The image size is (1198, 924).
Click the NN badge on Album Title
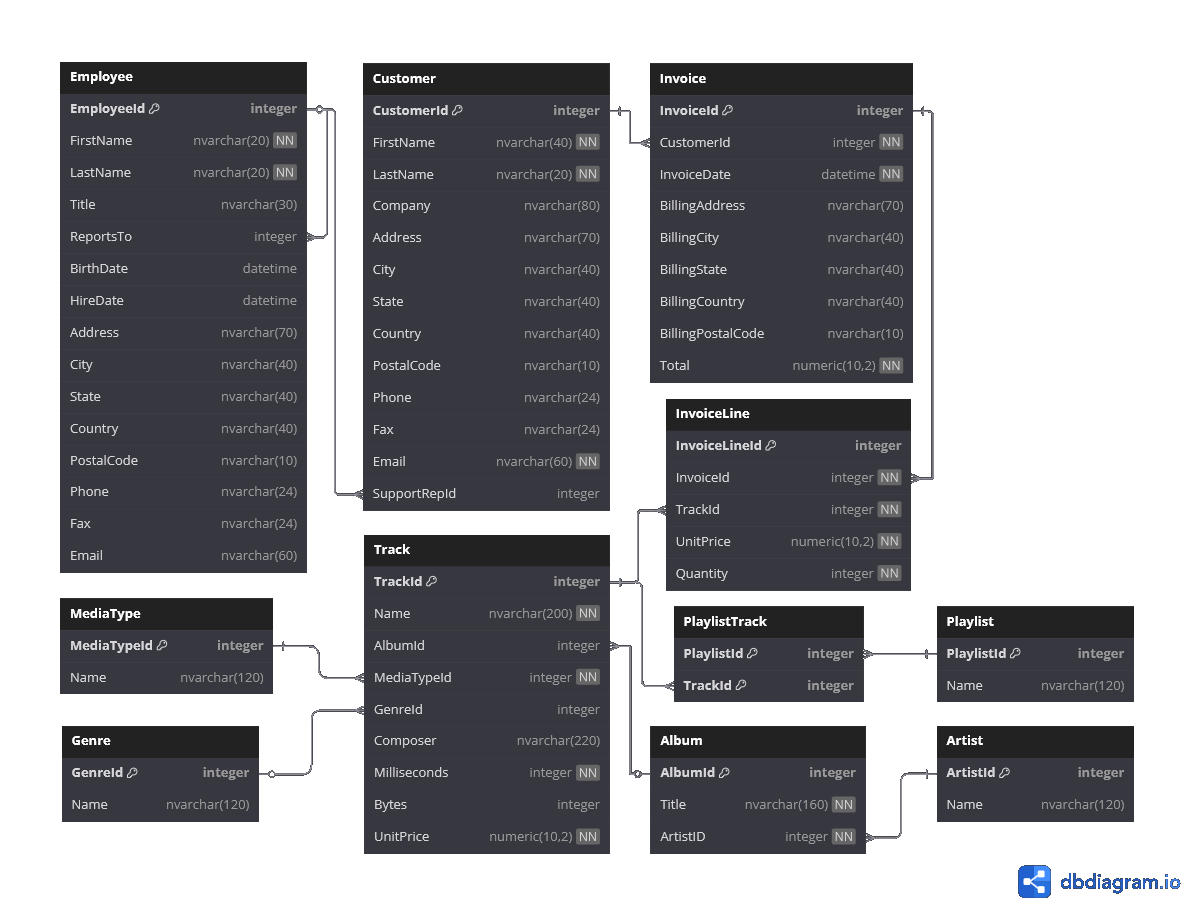click(x=843, y=804)
